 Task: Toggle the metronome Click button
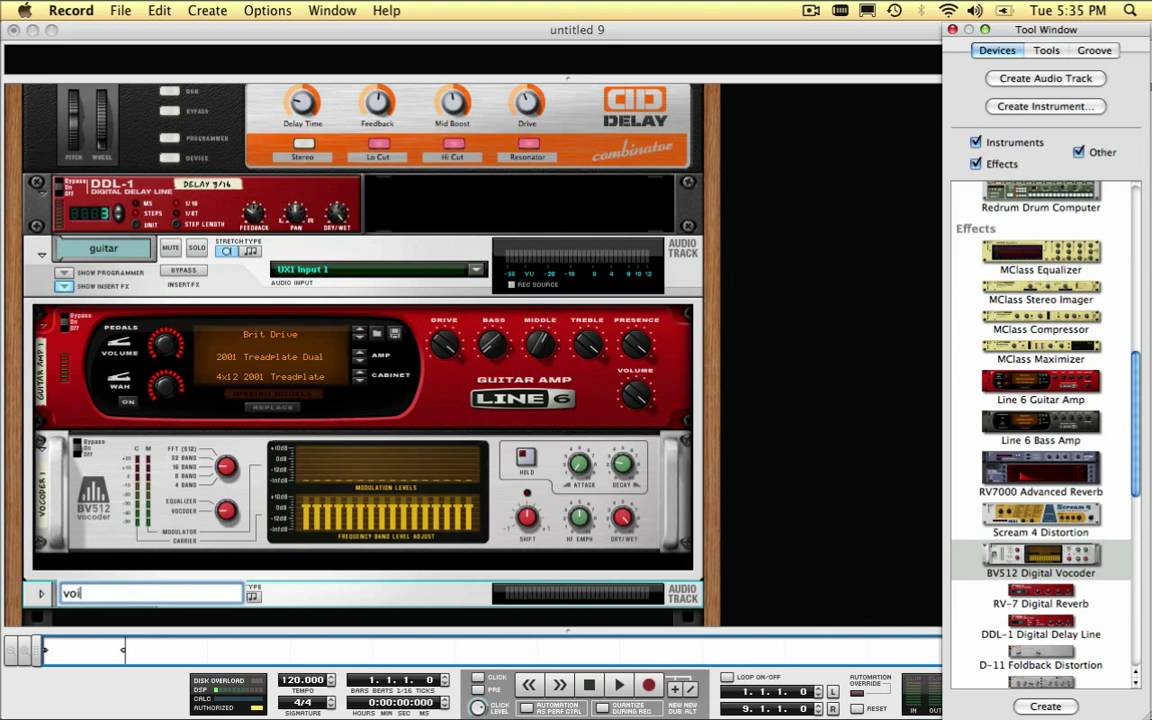(478, 677)
